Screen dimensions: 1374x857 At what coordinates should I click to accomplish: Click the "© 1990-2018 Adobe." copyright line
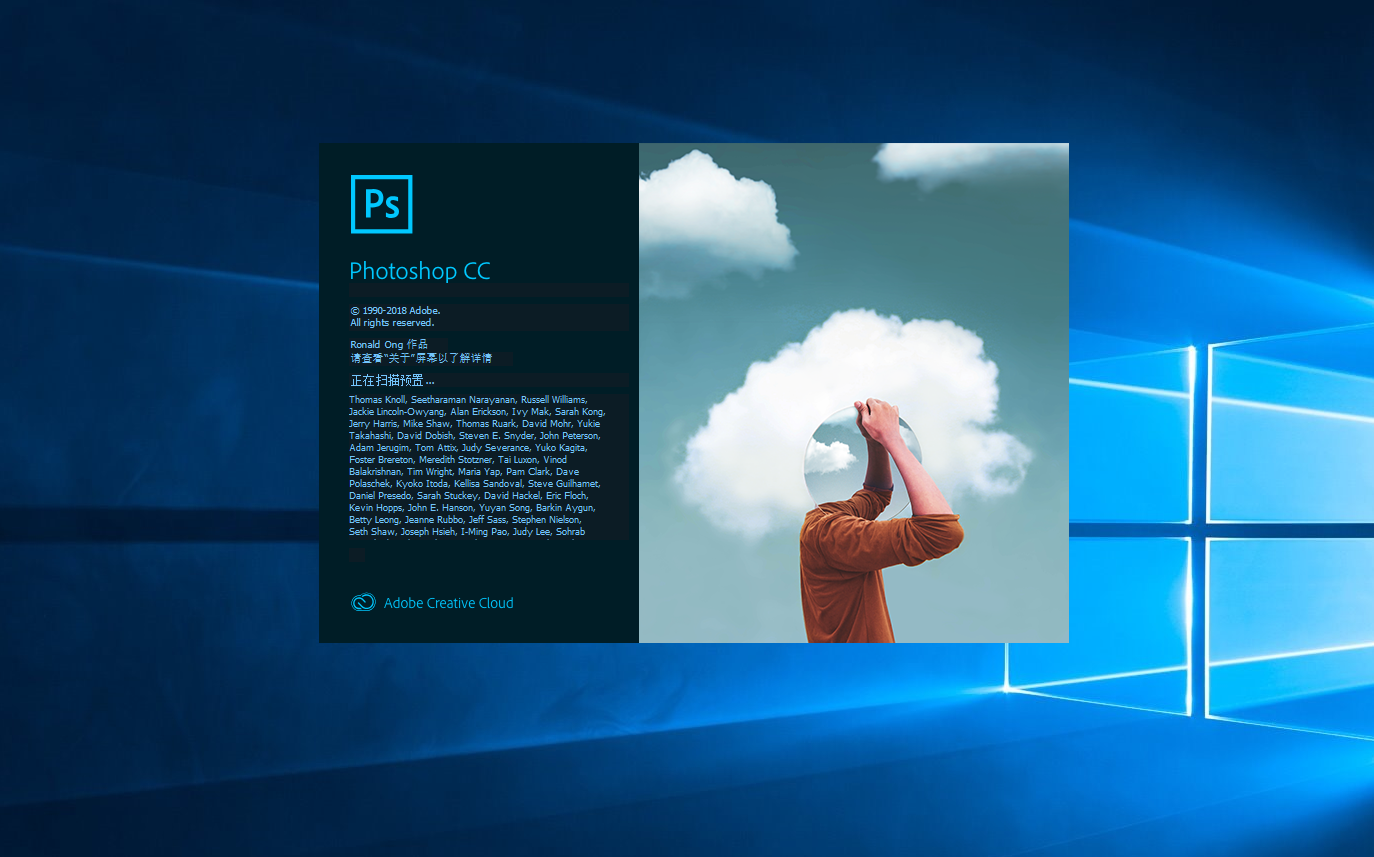tap(395, 310)
